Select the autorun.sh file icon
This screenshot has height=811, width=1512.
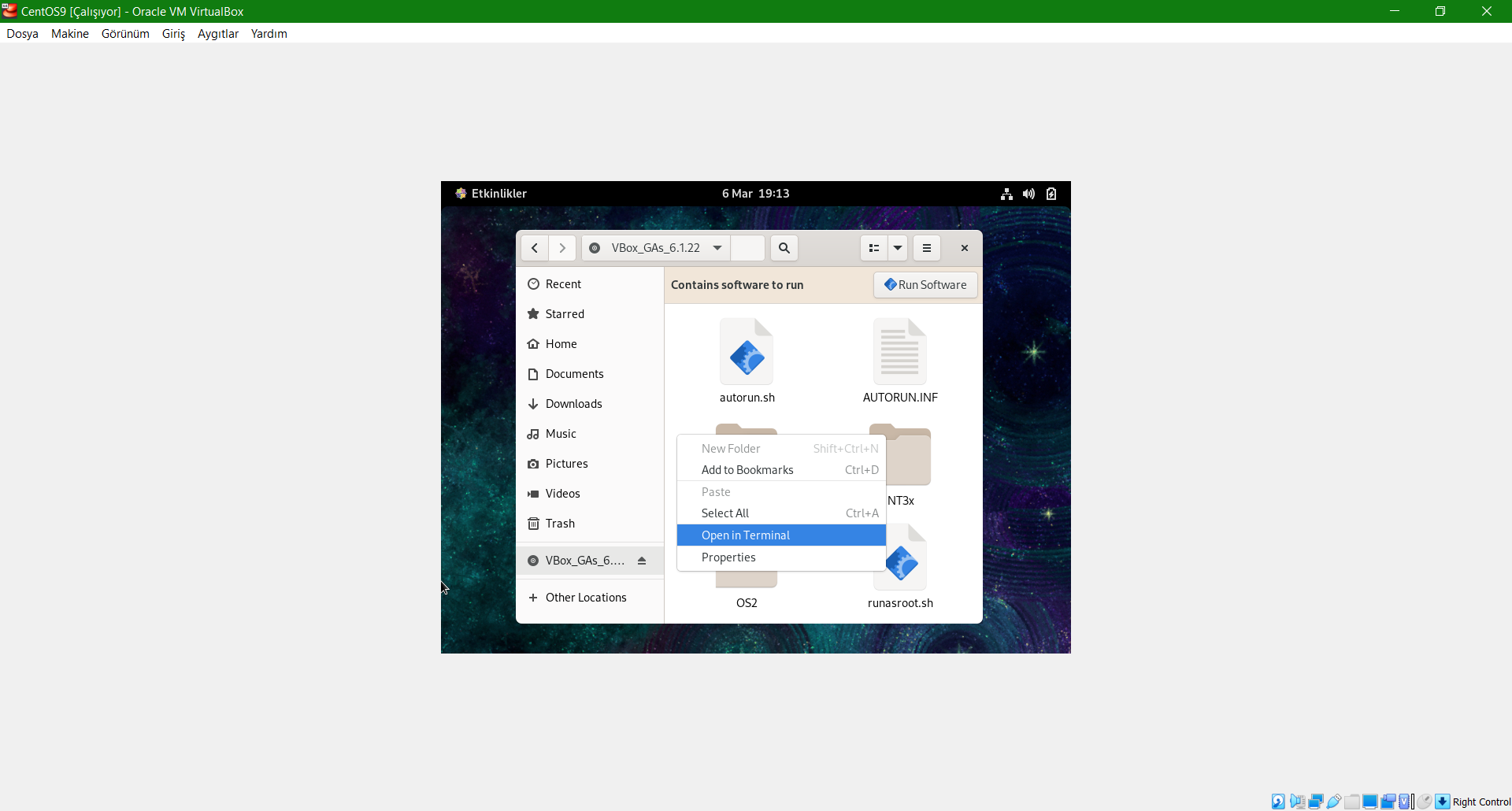click(747, 351)
